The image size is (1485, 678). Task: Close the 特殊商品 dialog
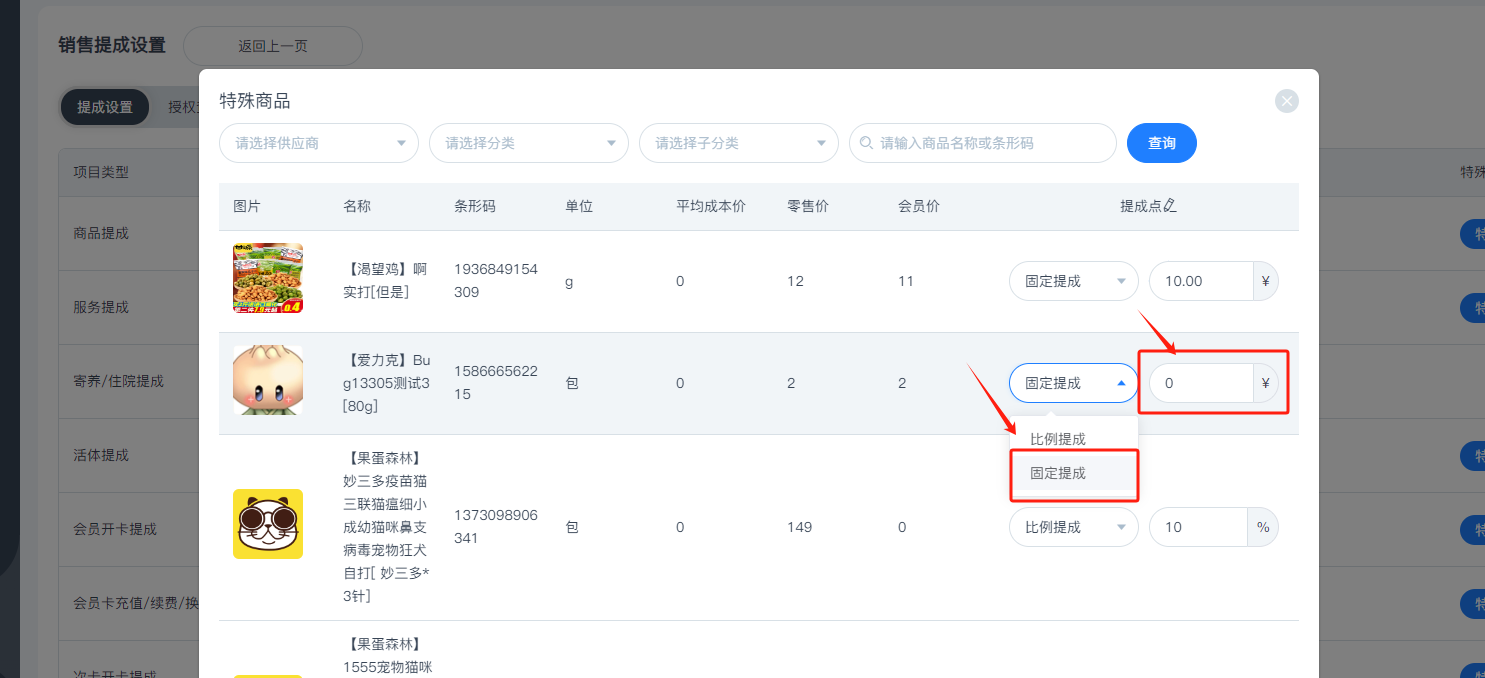click(x=1287, y=101)
